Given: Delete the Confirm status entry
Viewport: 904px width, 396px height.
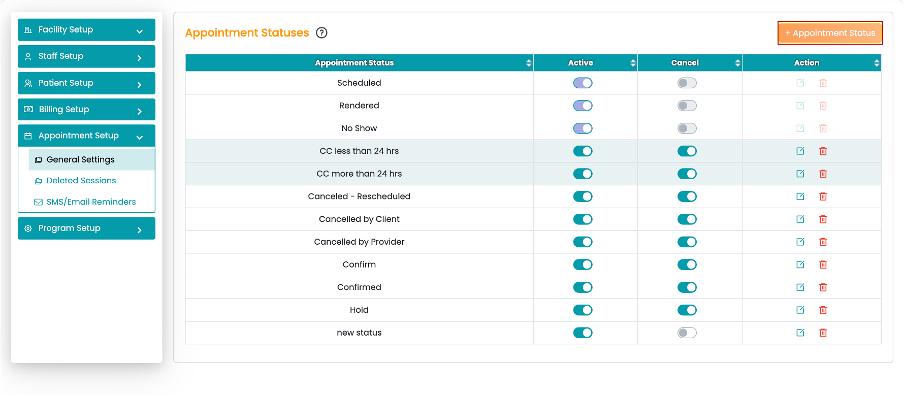Looking at the screenshot, I should click(823, 265).
